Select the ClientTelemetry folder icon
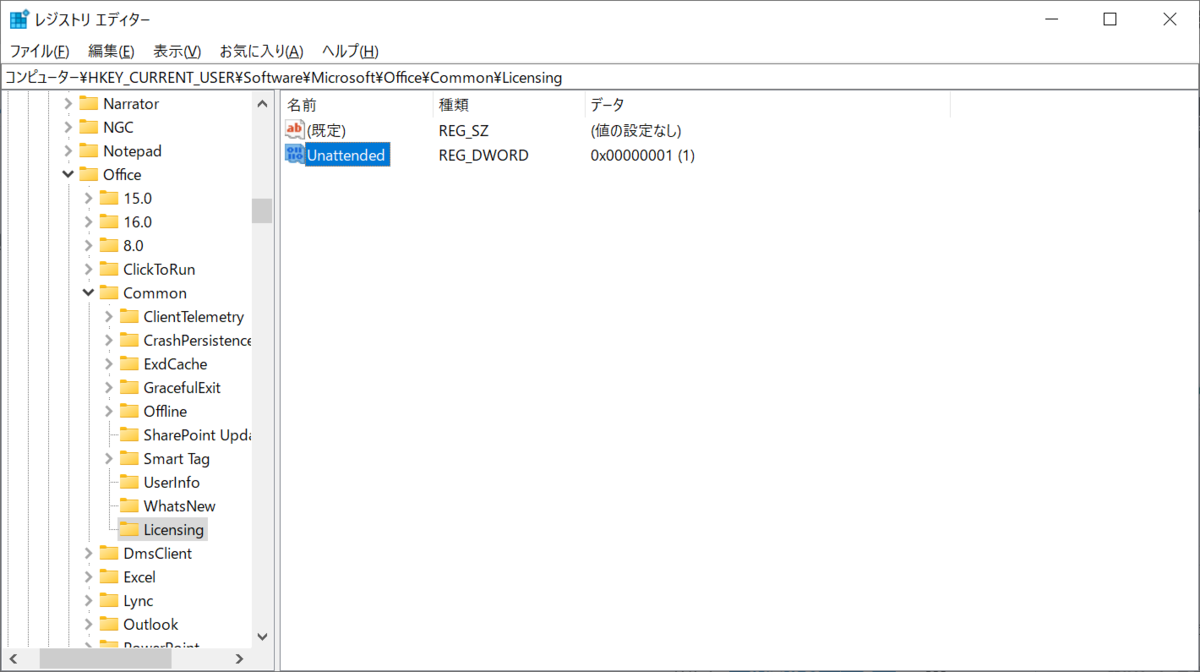This screenshot has height=672, width=1200. click(x=128, y=317)
